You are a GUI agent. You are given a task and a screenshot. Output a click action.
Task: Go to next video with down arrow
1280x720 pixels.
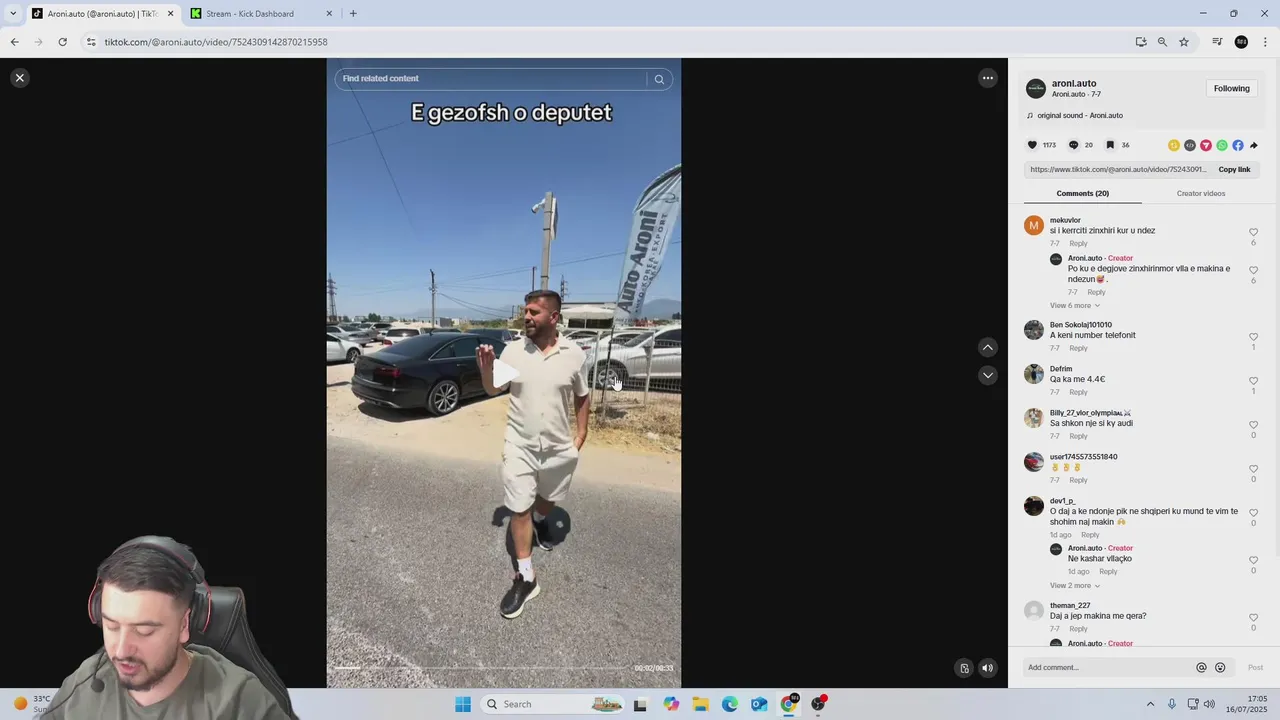(x=987, y=375)
